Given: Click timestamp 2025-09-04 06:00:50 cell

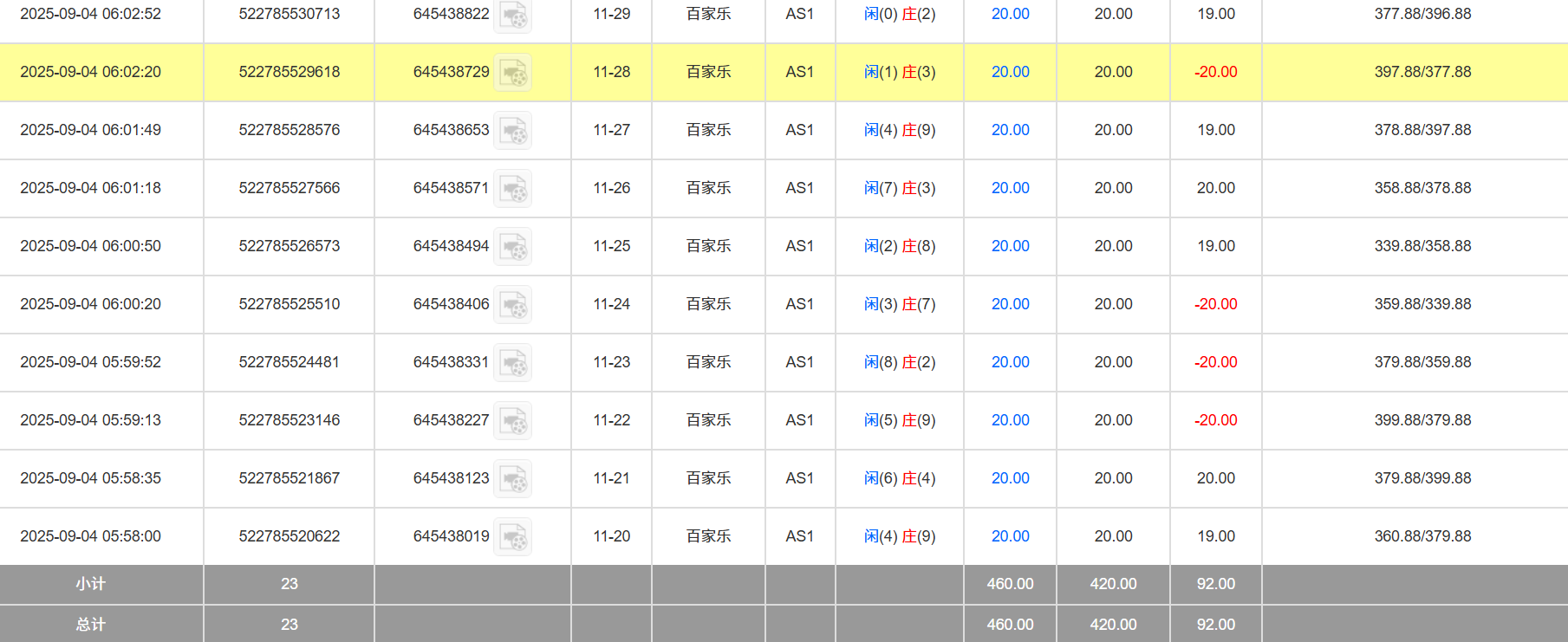Looking at the screenshot, I should point(90,246).
